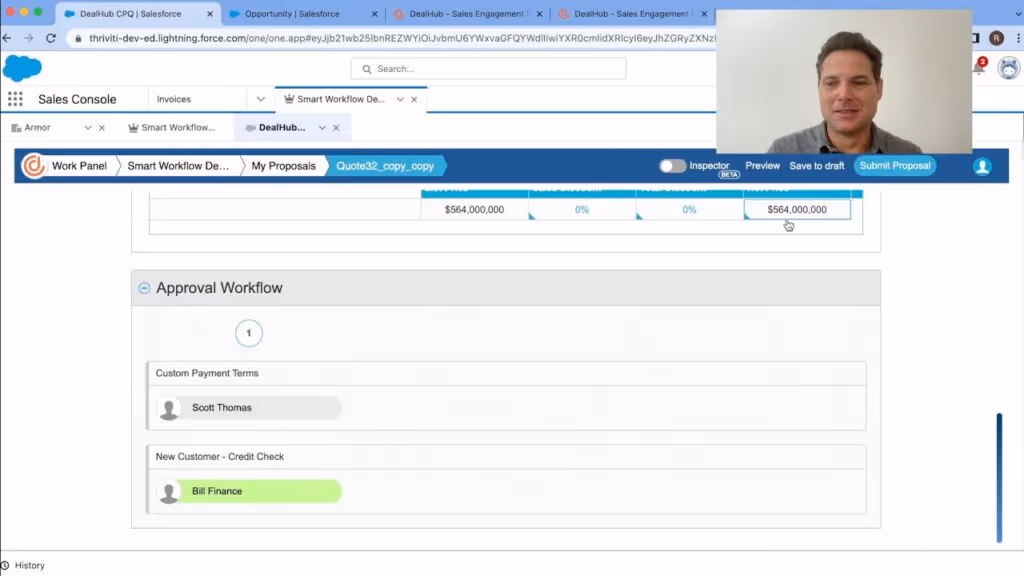Click the browser forward arrow

click(x=29, y=38)
